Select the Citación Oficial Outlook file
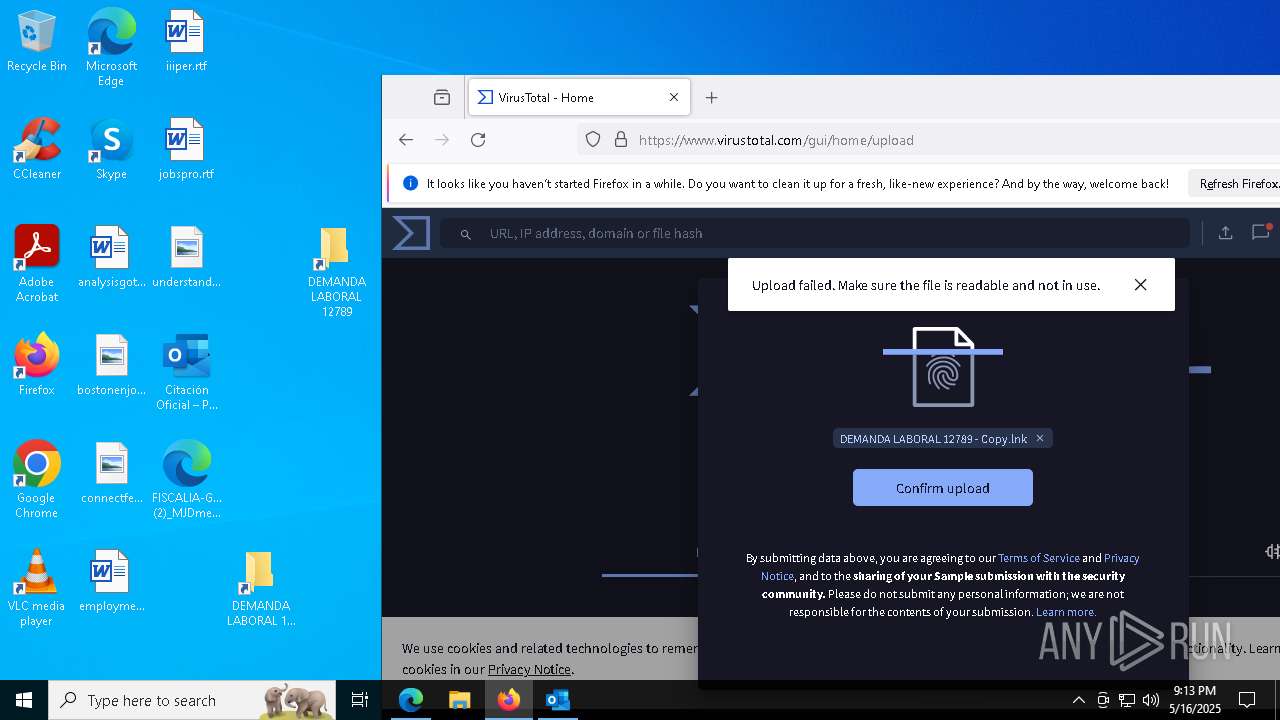 pyautogui.click(x=186, y=372)
